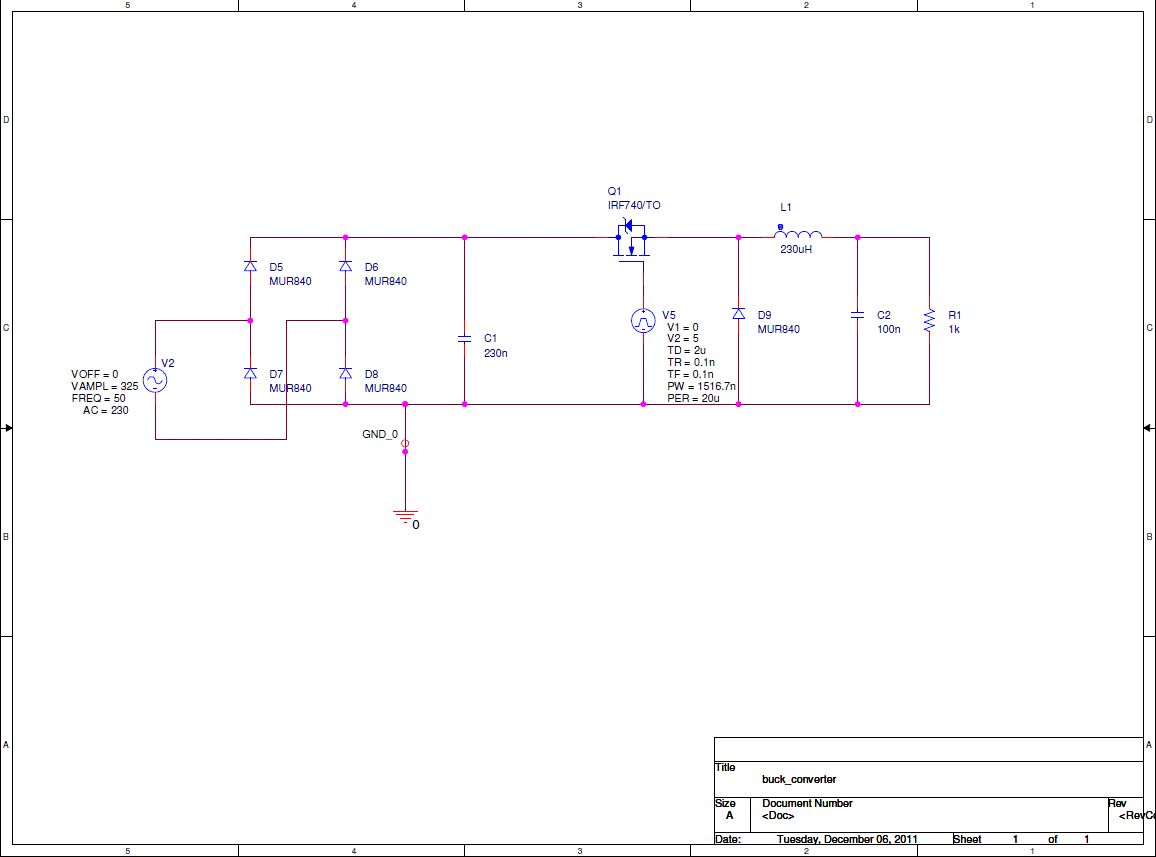Click the Q1 reference designator
1156x857 pixels.
[x=615, y=192]
